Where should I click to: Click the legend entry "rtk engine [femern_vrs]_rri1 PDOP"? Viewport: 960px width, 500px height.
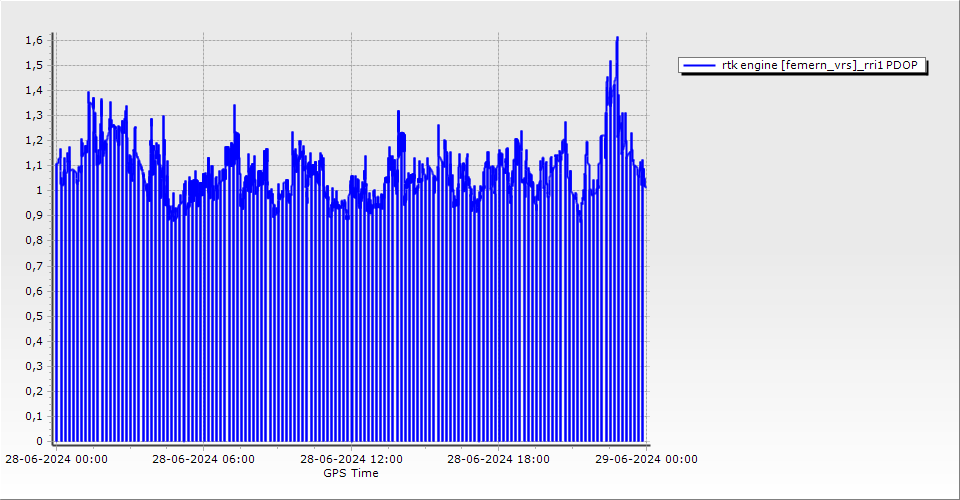(x=820, y=65)
